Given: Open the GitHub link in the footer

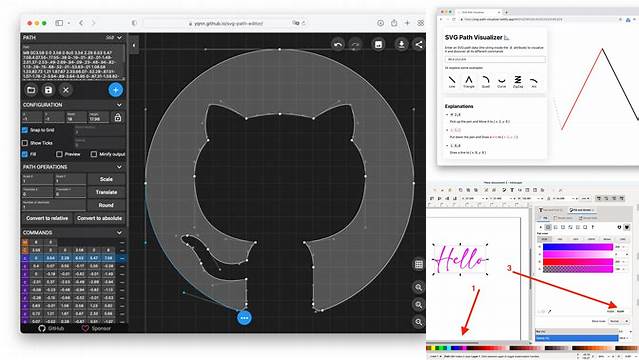Looking at the screenshot, I should click(x=51, y=328).
